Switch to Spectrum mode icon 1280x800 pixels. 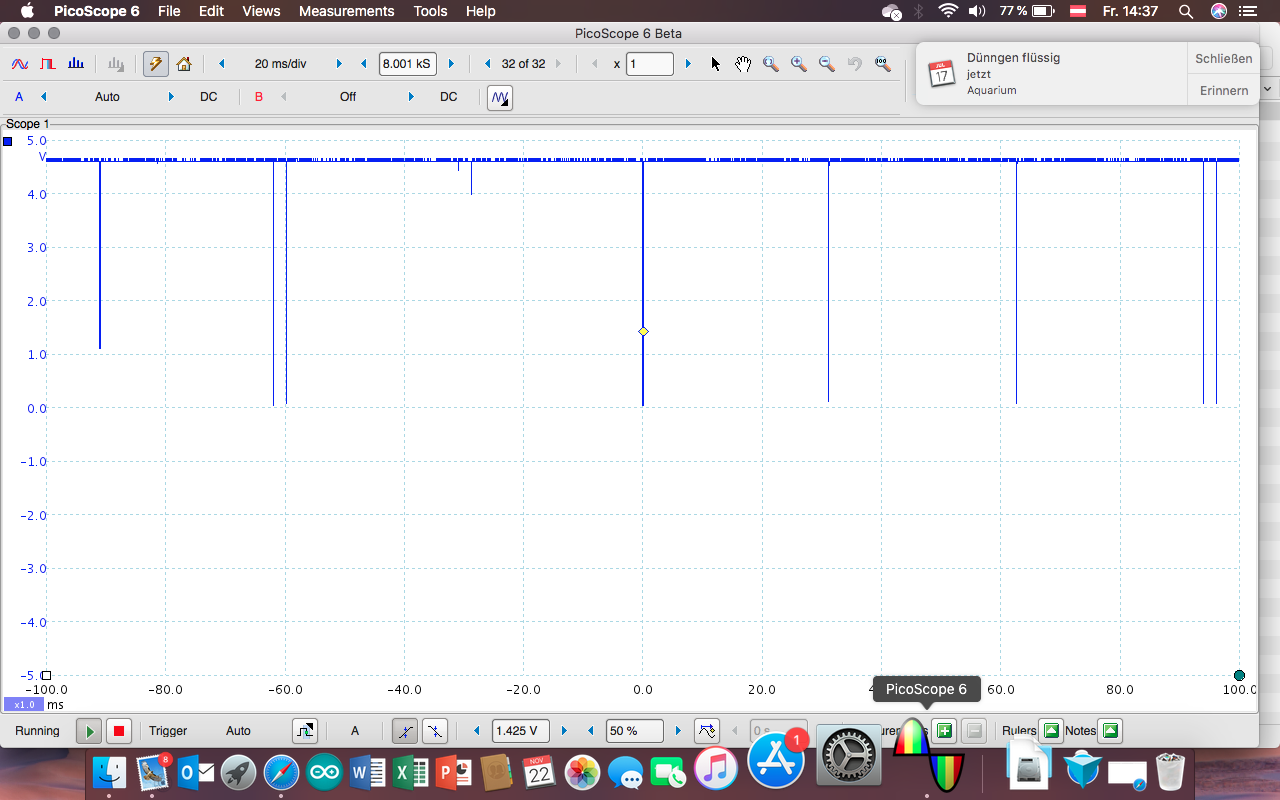pyautogui.click(x=76, y=64)
